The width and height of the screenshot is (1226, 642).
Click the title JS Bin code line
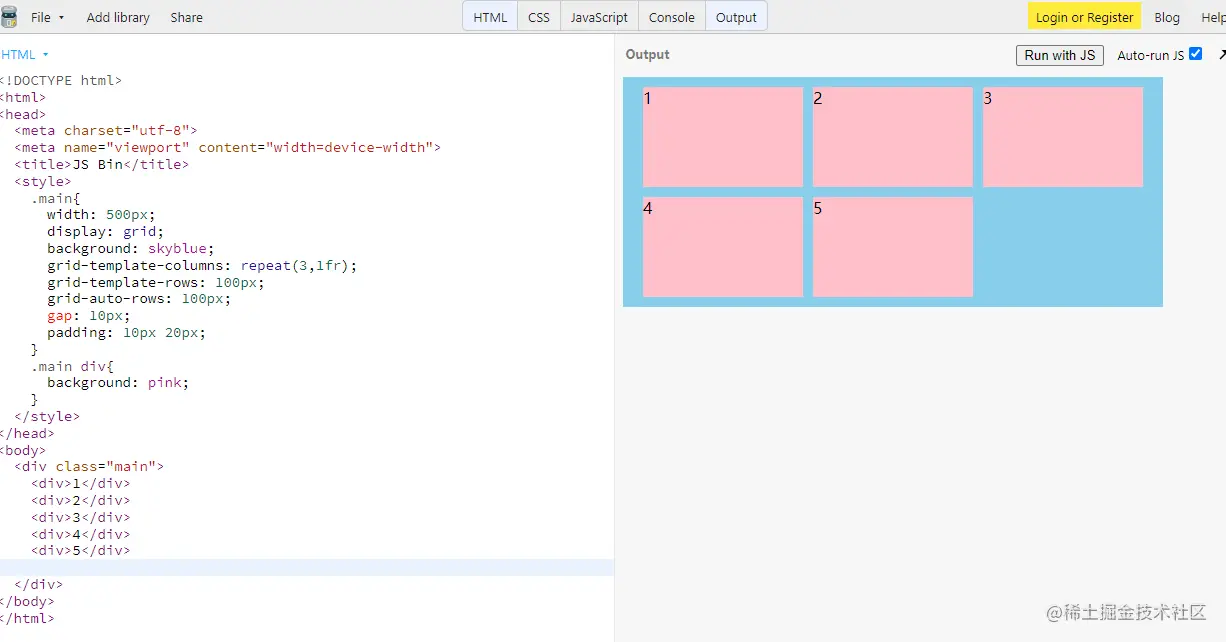click(101, 164)
